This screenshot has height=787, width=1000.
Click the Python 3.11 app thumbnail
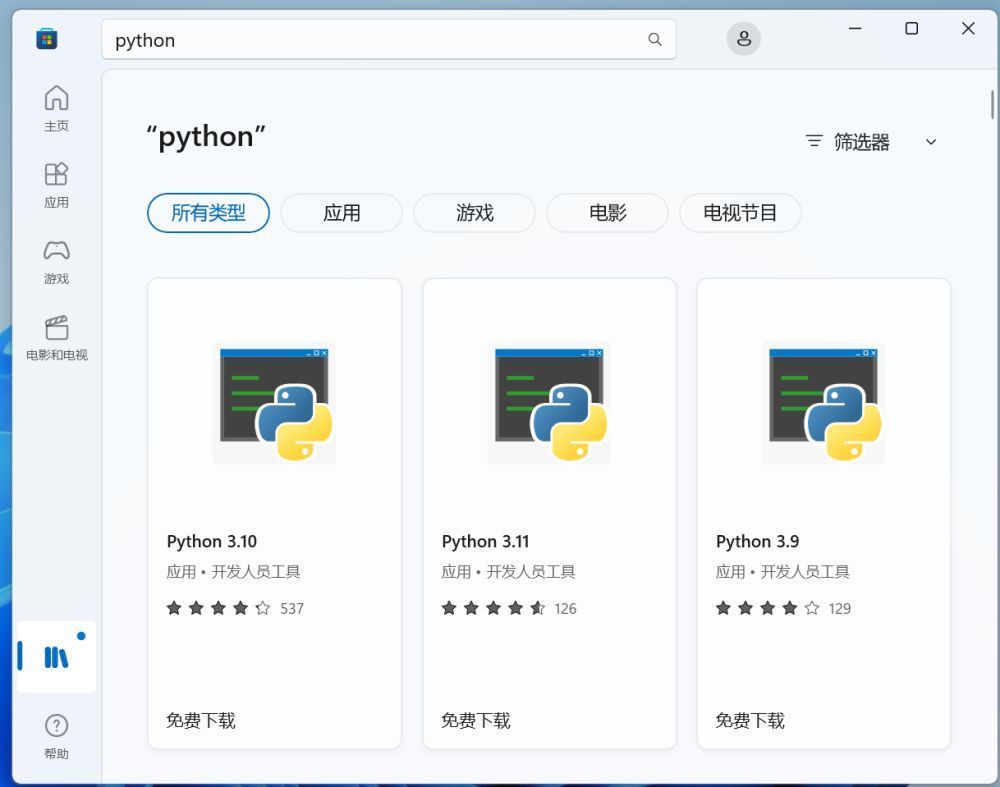click(x=549, y=403)
